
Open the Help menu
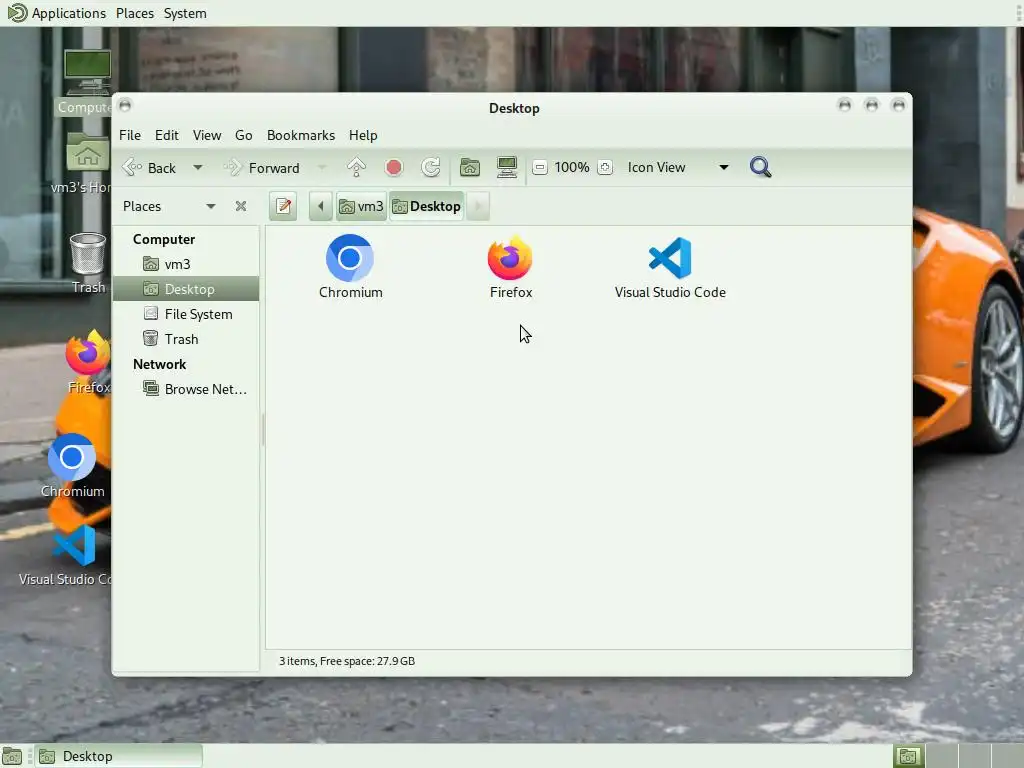[363, 135]
